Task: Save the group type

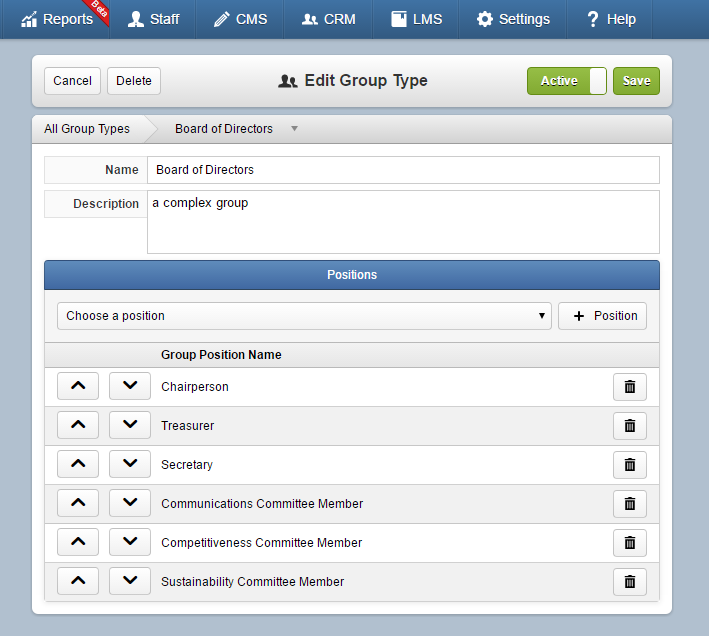Action: pyautogui.click(x=636, y=81)
